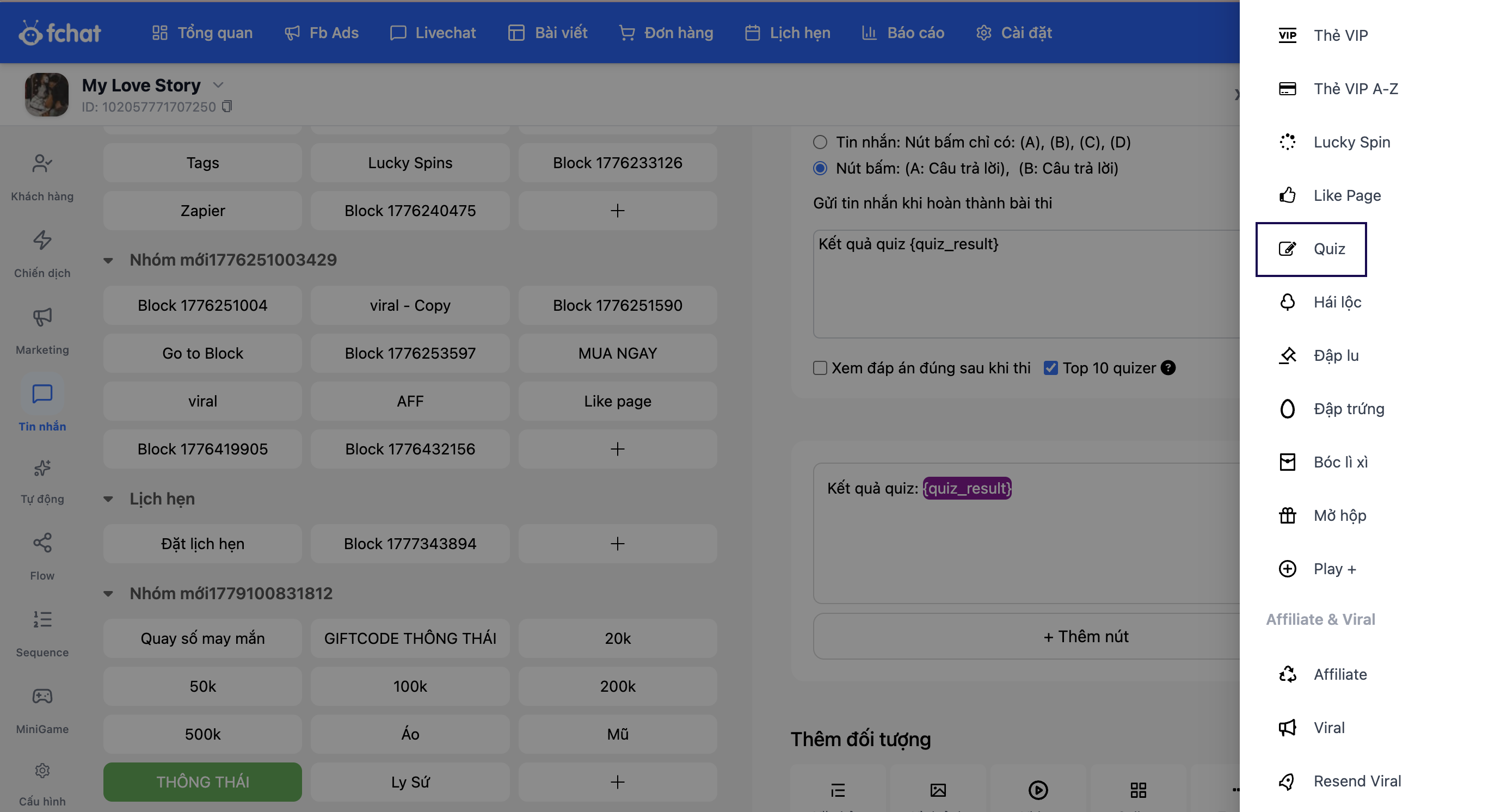The width and height of the screenshot is (1501, 812).
Task: Open Flow share icon in sidebar
Action: (42, 543)
